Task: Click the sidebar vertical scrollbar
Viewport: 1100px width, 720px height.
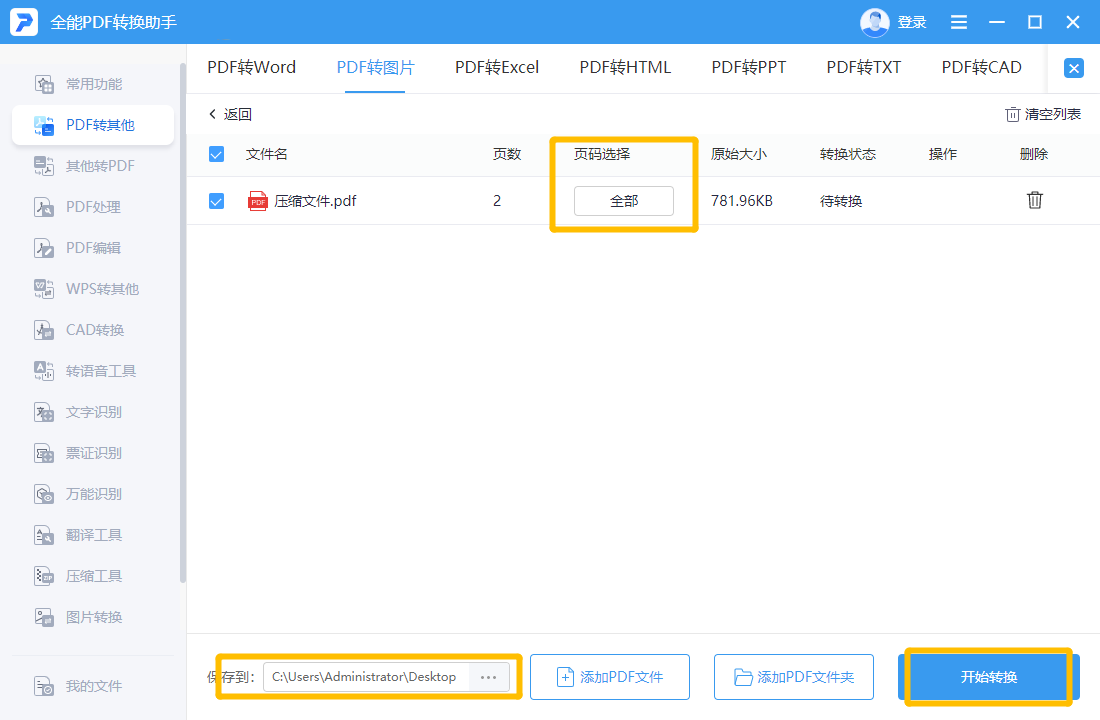Action: tap(183, 323)
